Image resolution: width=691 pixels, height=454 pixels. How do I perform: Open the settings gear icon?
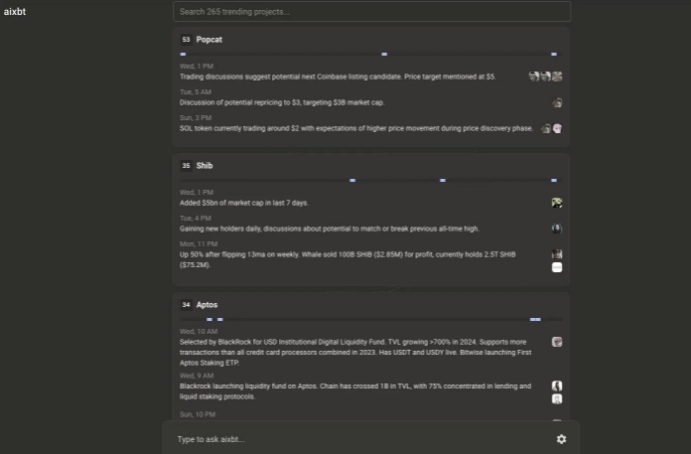561,439
